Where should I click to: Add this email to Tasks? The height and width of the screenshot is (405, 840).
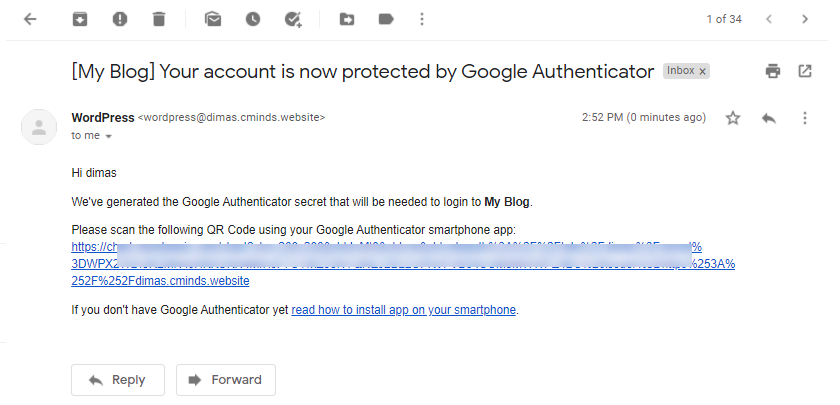(293, 19)
